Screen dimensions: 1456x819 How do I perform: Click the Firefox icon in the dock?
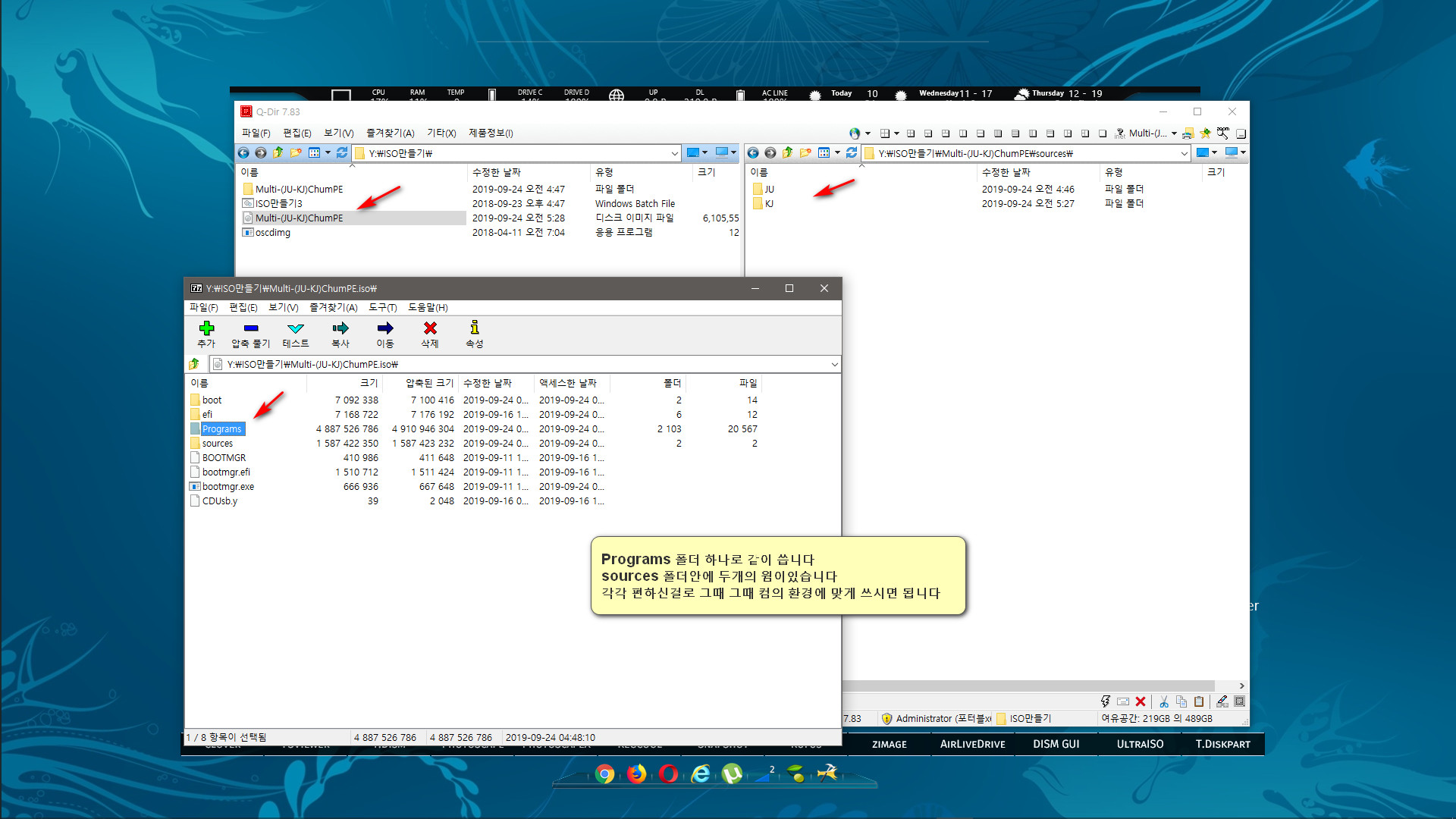click(637, 773)
